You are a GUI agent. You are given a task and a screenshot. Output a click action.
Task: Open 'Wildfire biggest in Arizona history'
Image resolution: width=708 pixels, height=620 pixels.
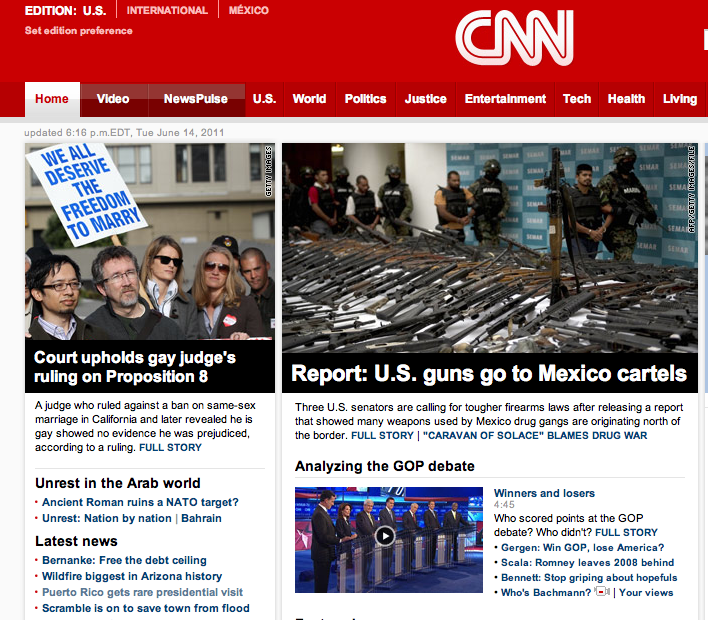coord(132,576)
